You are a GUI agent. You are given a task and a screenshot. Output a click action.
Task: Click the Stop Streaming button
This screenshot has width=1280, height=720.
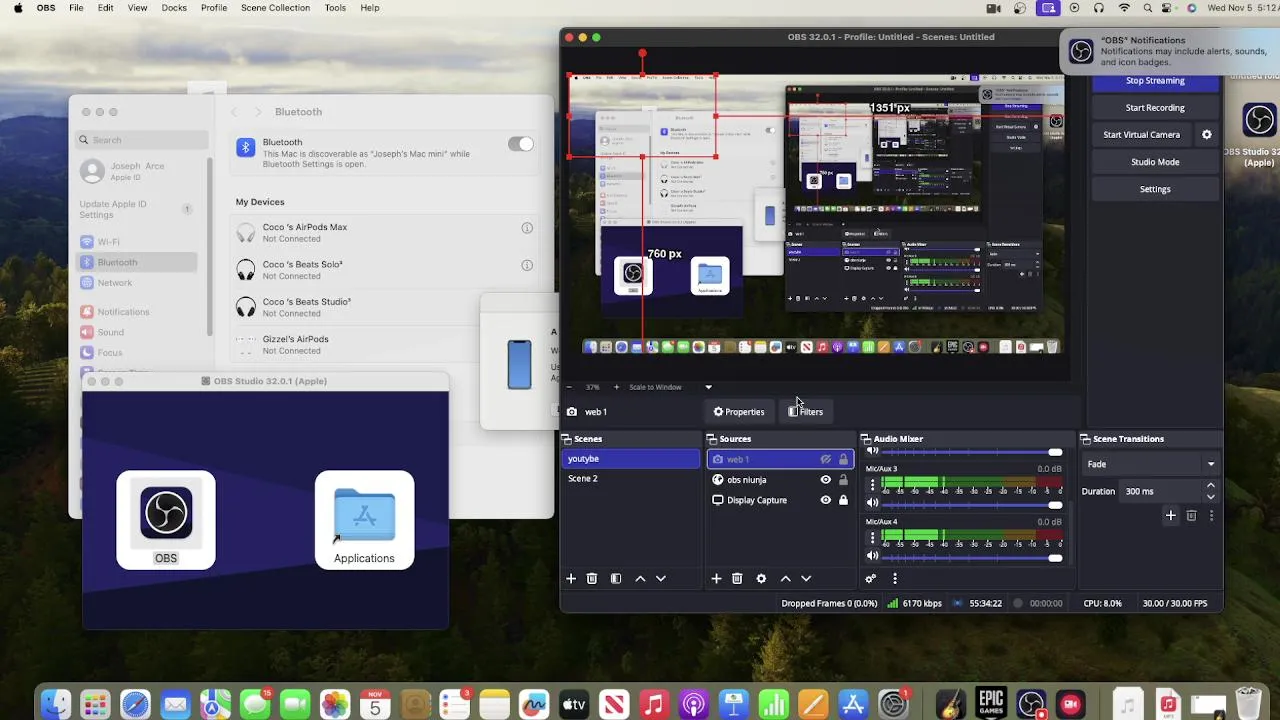[x=1155, y=81]
